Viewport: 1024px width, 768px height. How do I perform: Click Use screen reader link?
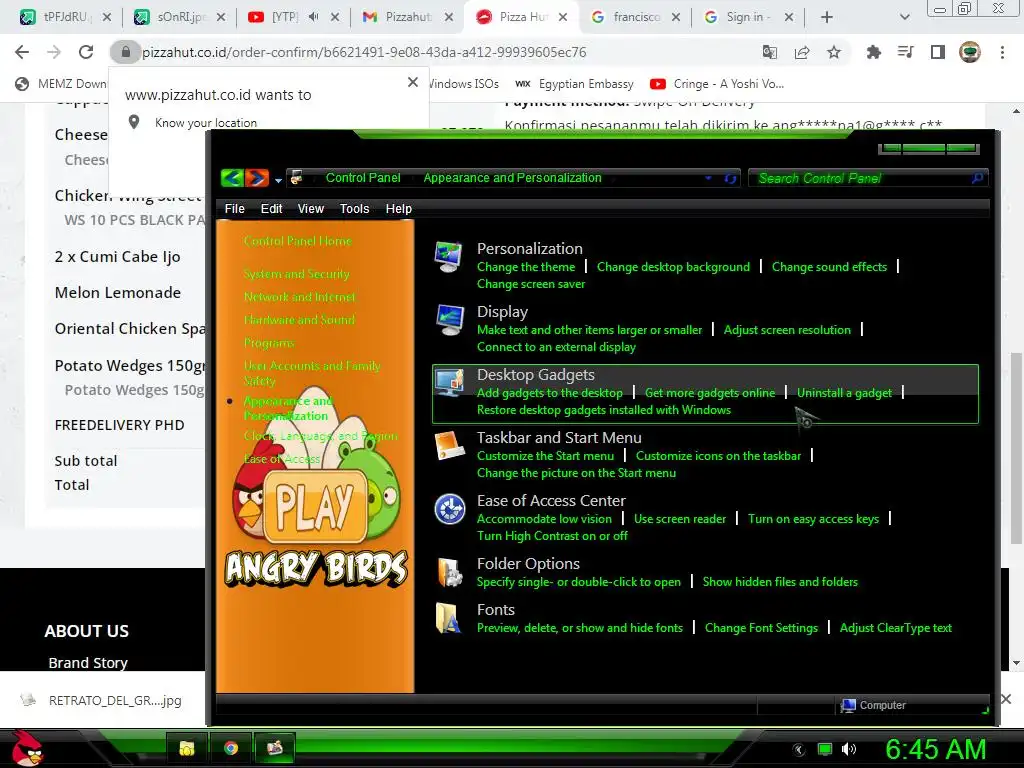680,519
